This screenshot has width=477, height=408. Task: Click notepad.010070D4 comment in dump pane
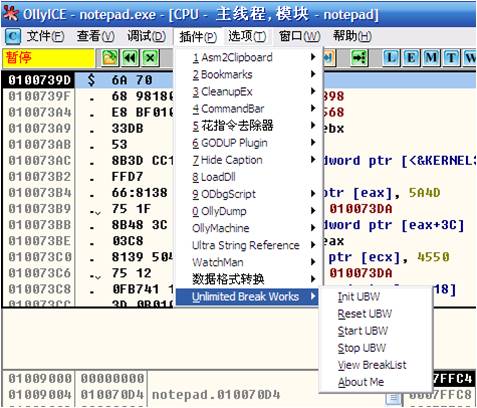point(216,395)
